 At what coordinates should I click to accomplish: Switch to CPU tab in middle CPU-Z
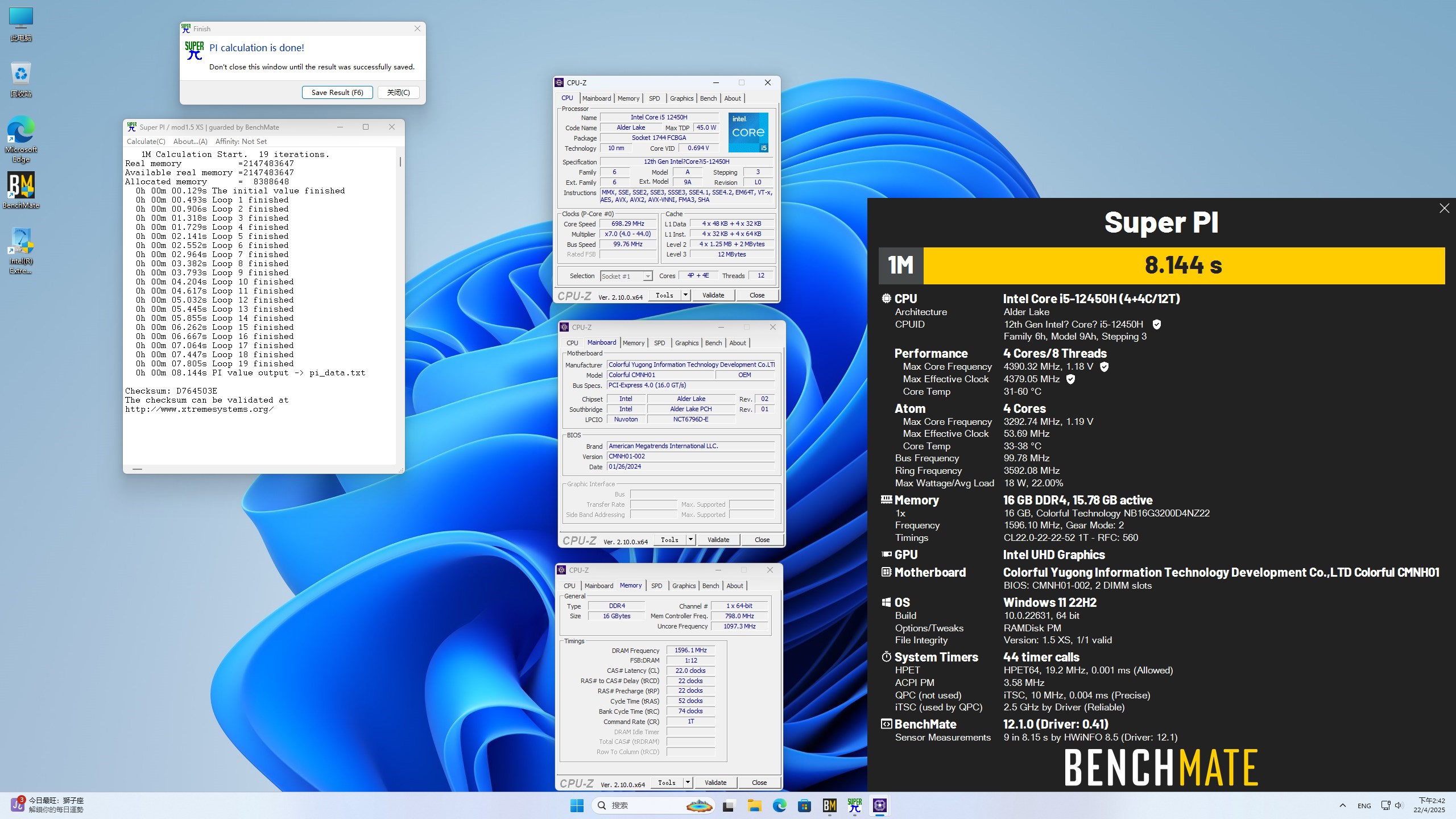click(572, 343)
